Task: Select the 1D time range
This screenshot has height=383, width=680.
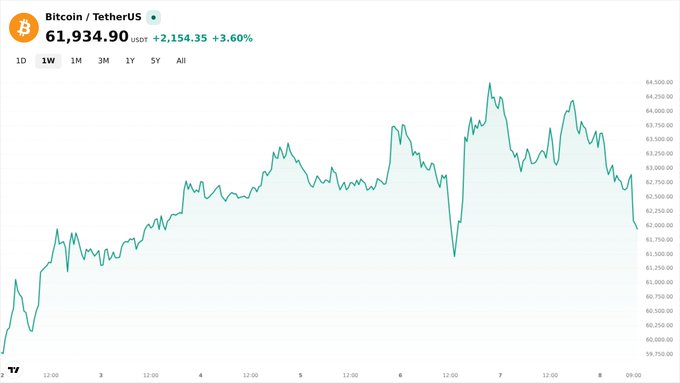Action: (21, 61)
